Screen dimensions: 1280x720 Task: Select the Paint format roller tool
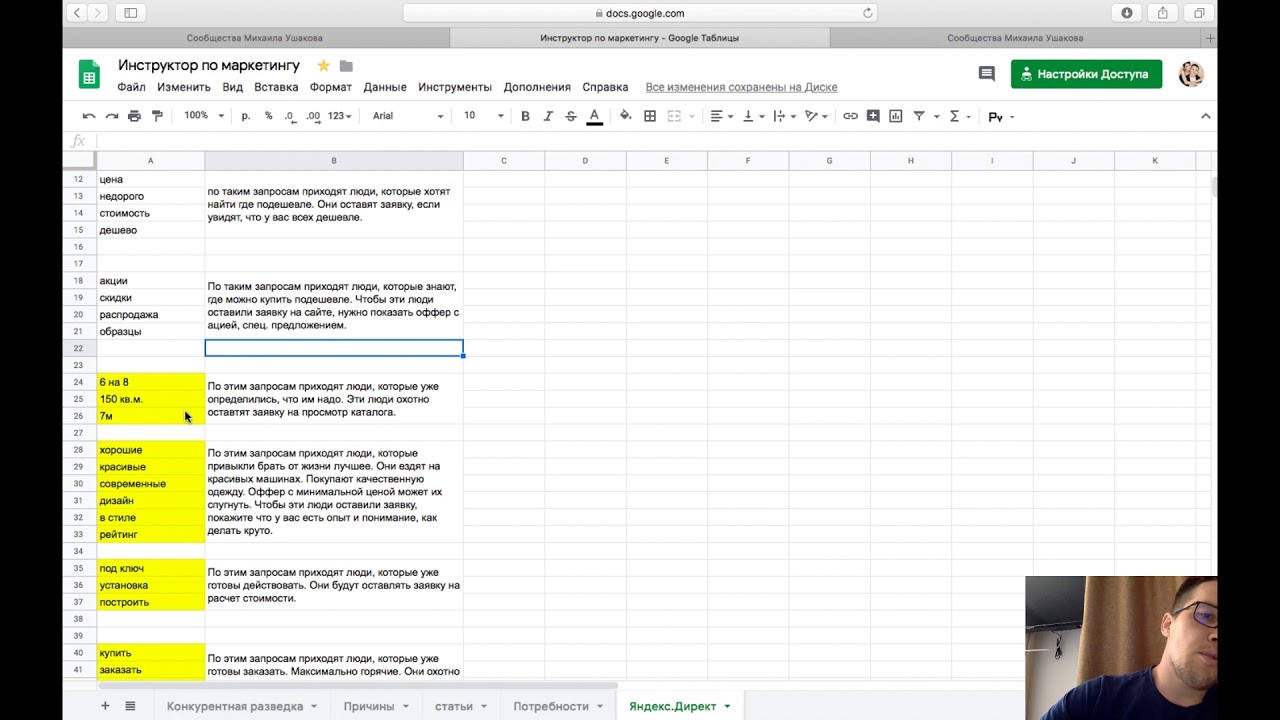pos(157,116)
